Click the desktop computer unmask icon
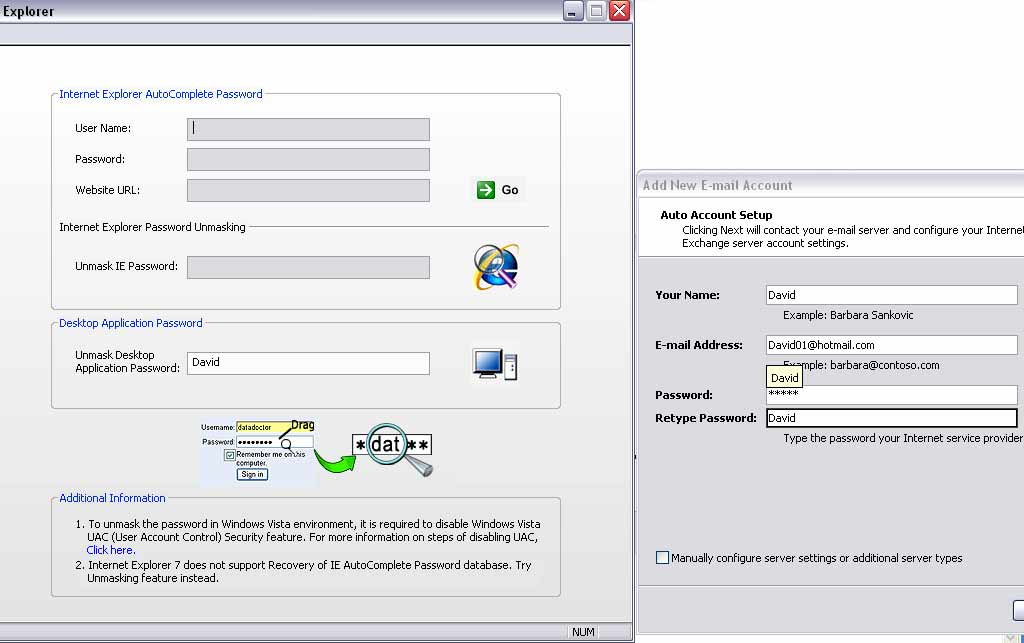Screen dimensions: 1024x643 (495, 364)
